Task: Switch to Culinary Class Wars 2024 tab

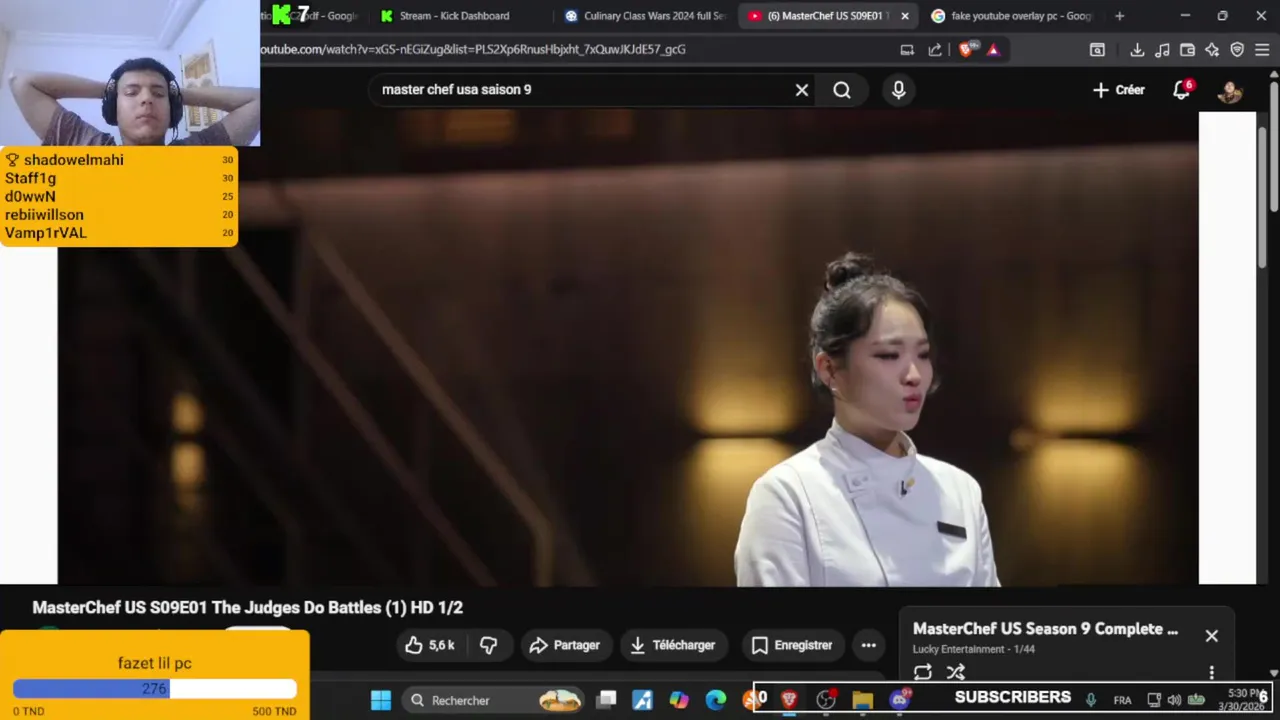Action: click(647, 16)
